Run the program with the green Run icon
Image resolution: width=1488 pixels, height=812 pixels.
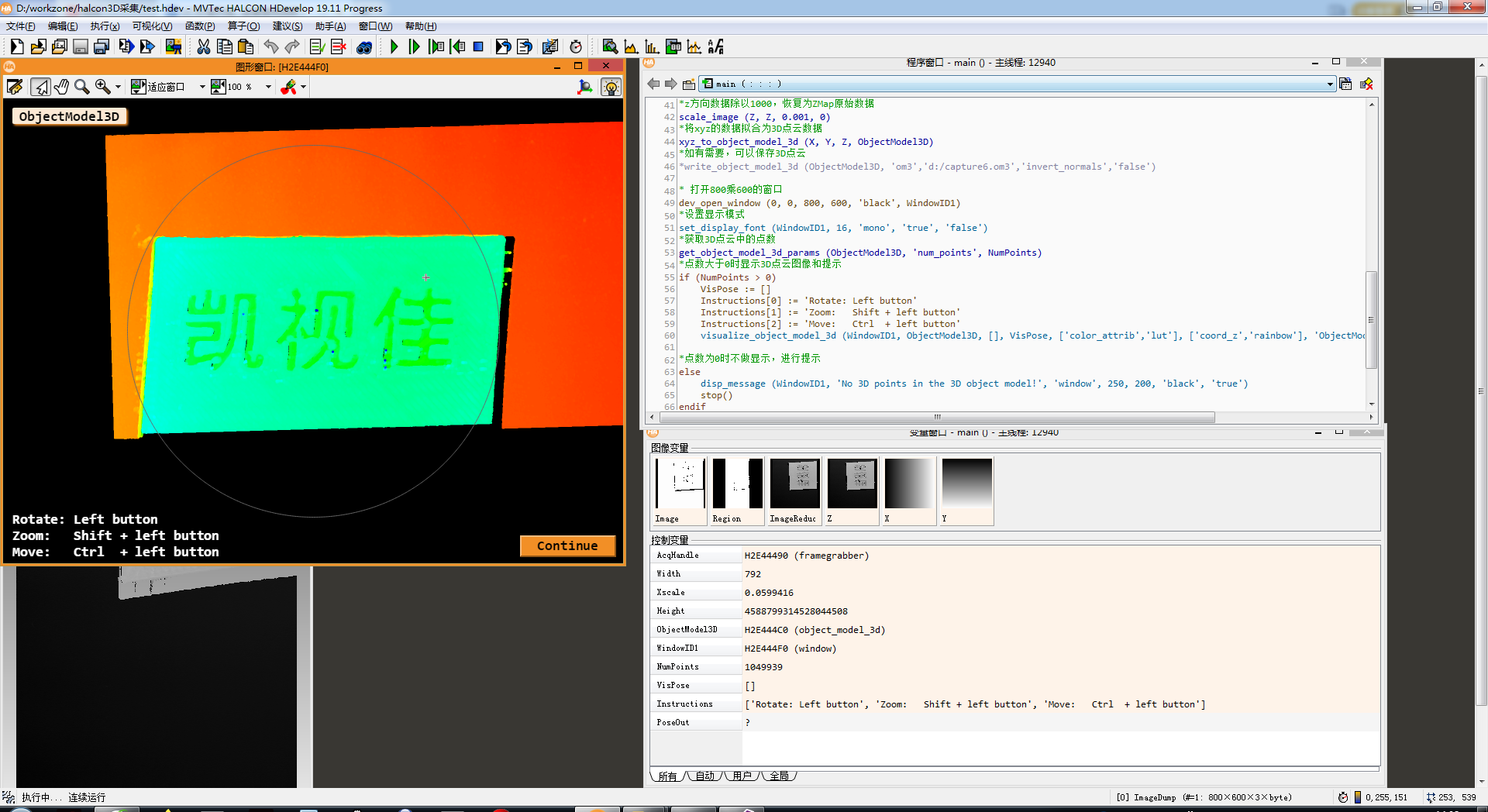pos(394,46)
